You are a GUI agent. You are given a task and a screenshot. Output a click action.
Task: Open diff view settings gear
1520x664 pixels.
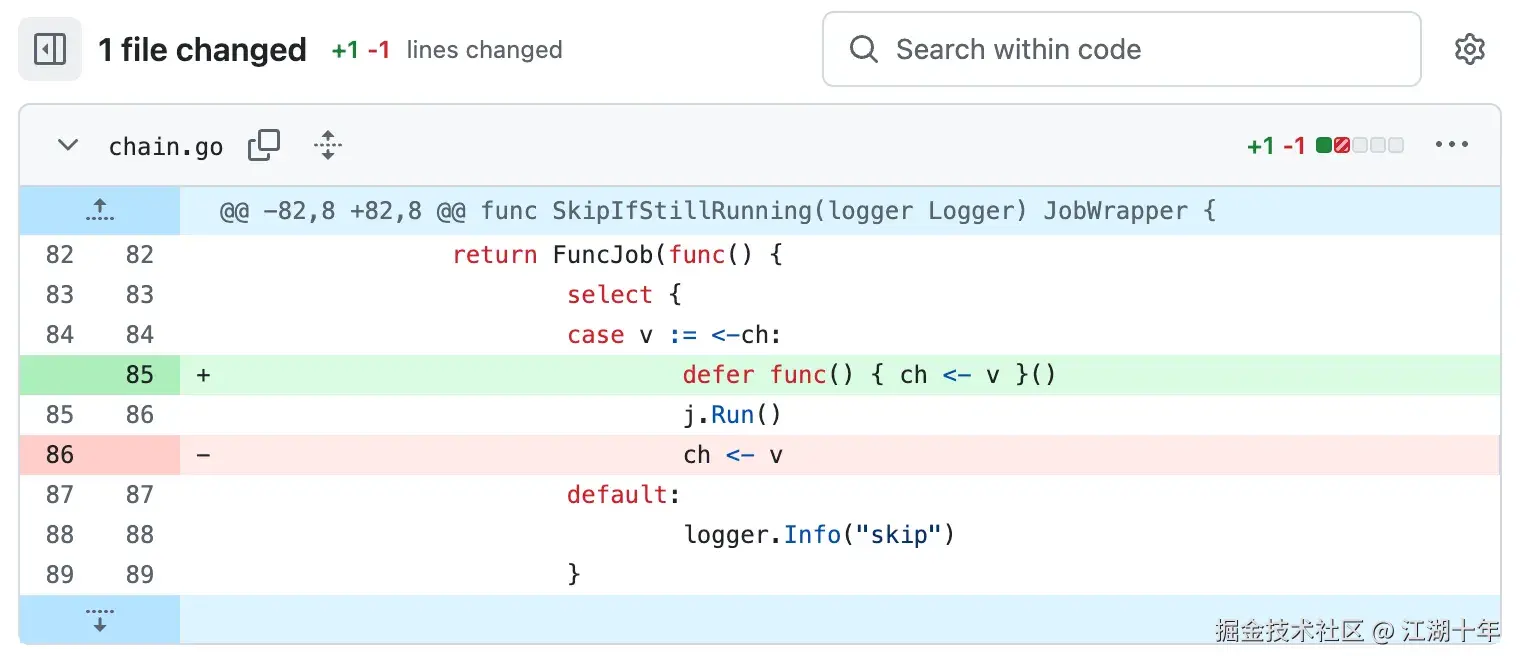(1469, 49)
